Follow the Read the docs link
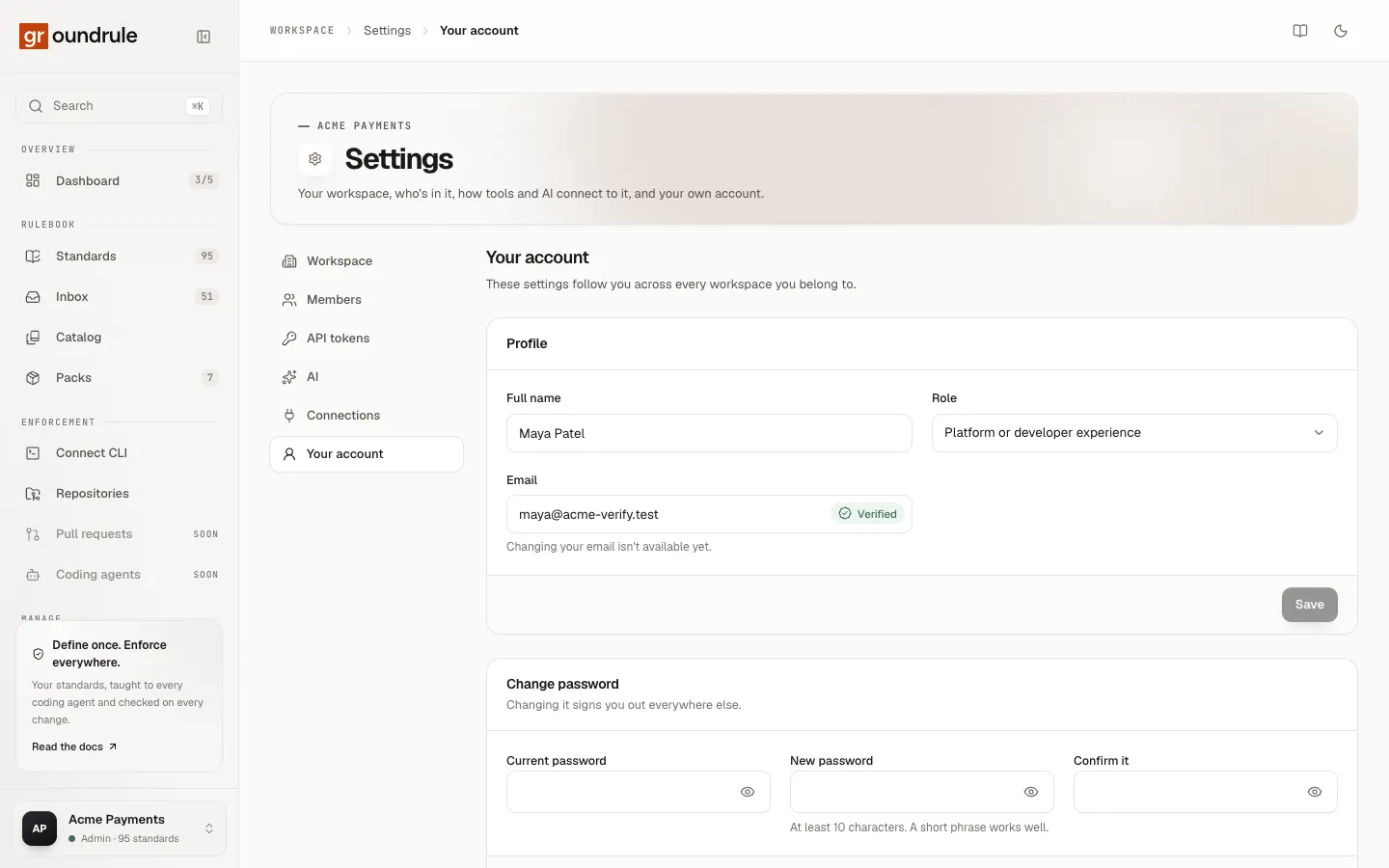This screenshot has height=868, width=1389. tap(74, 746)
